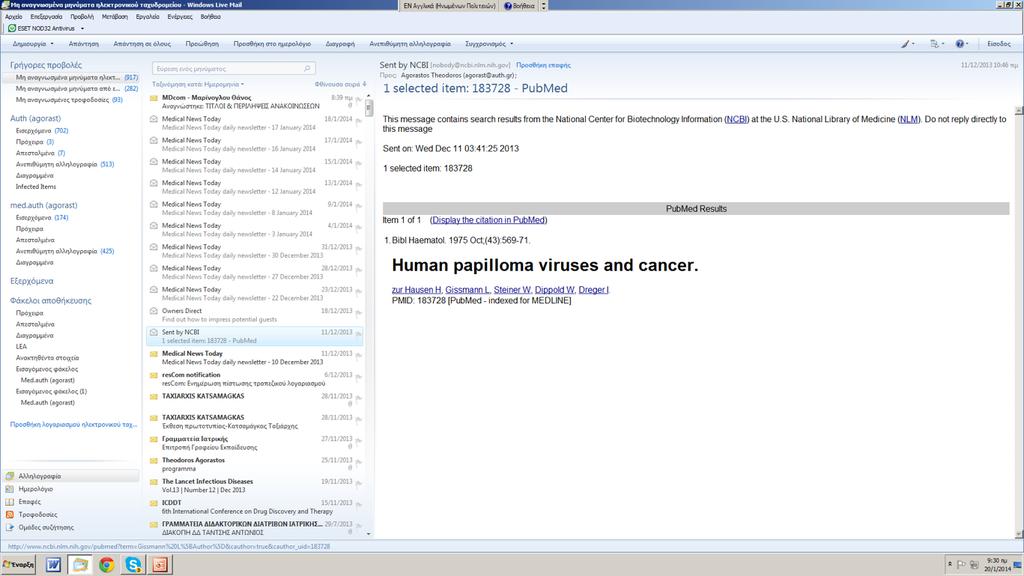This screenshot has width=1024, height=576.
Task: Click the Βοήθεια help icon in language bar
Action: click(509, 5)
